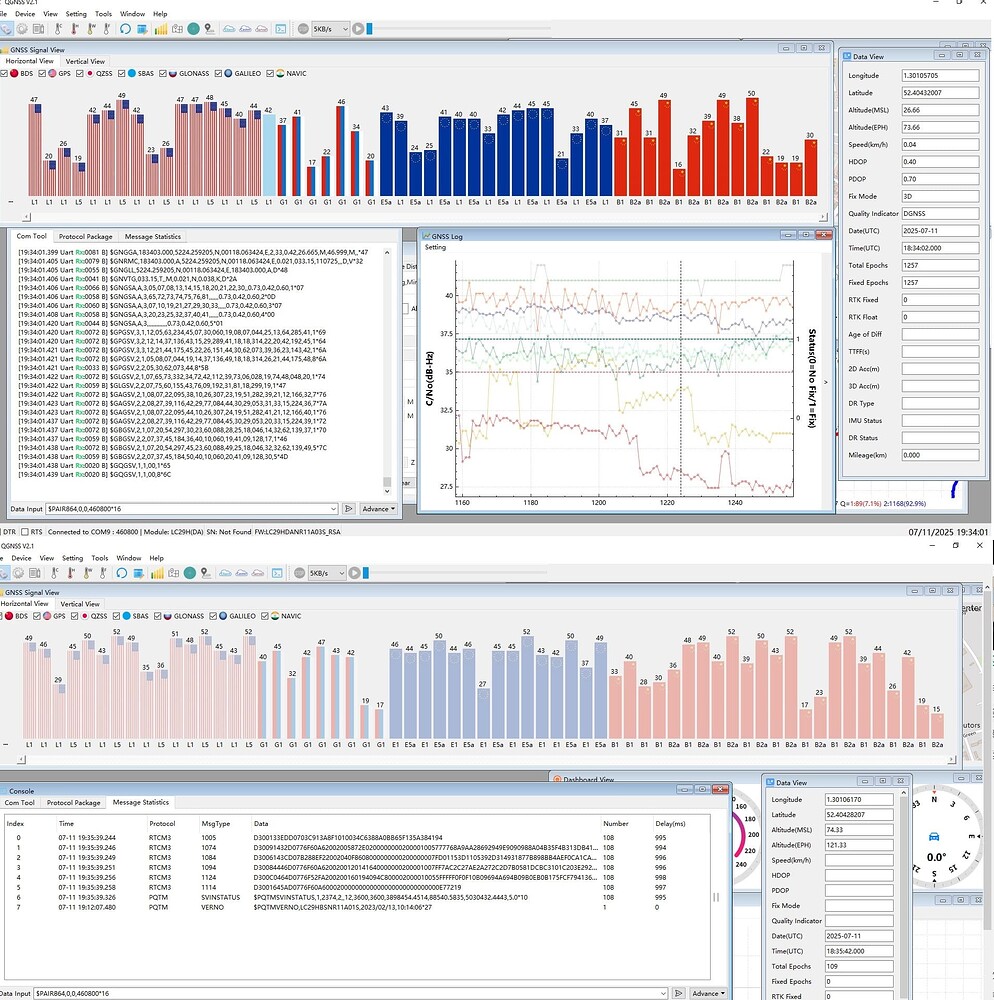The width and height of the screenshot is (994, 1000).
Task: Click the playback slider handle in upper QGNSS toolbar
Action: pos(369,29)
